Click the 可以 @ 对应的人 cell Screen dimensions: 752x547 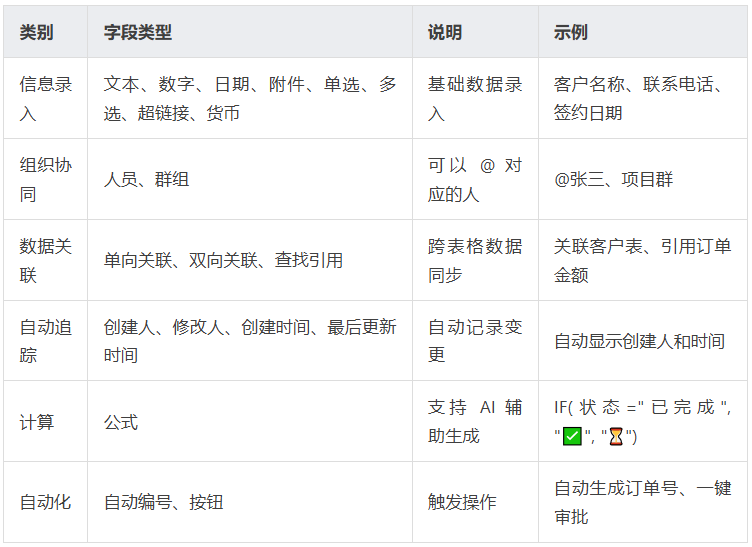475,179
